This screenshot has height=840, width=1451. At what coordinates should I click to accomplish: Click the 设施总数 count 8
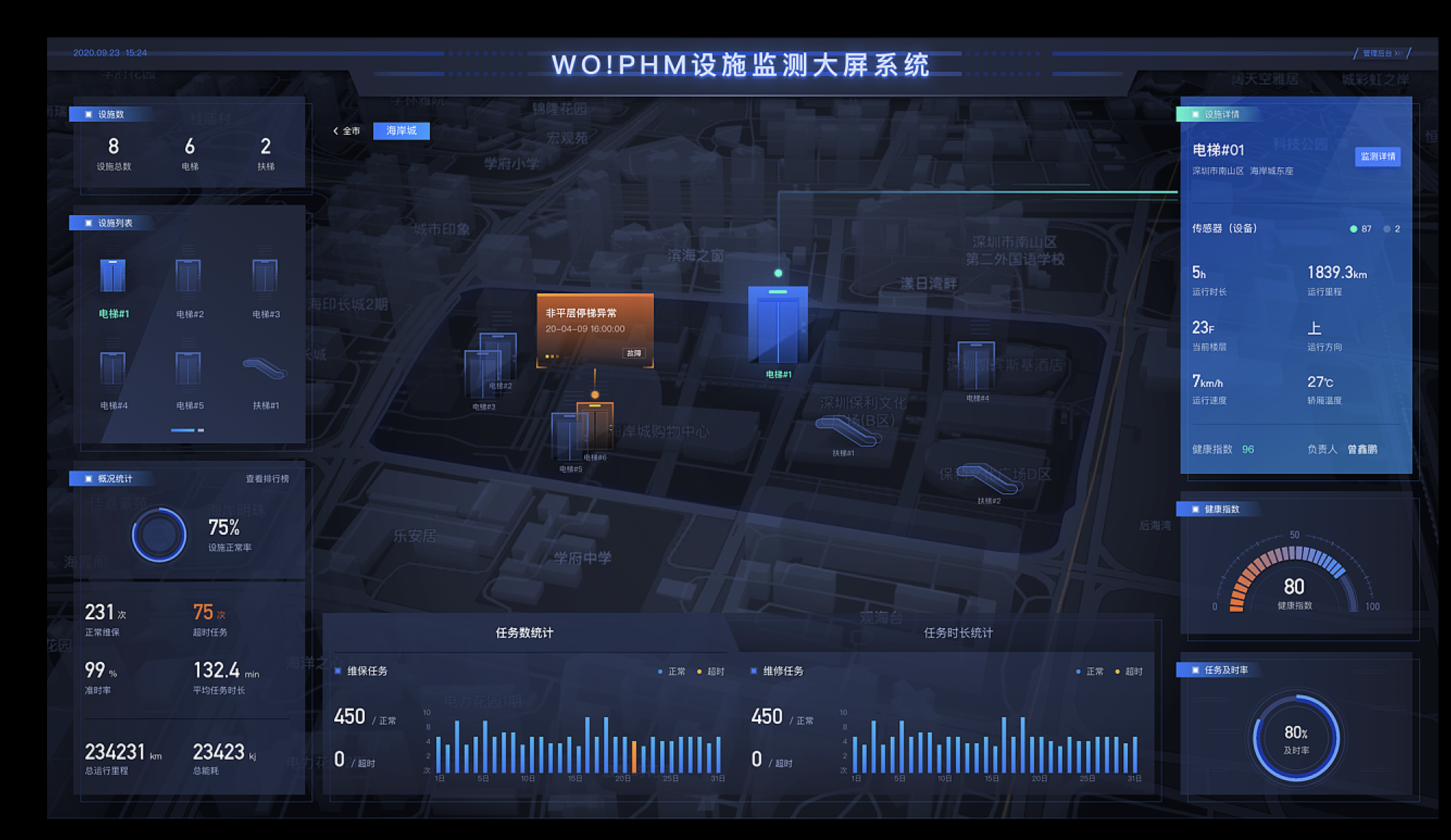point(114,146)
